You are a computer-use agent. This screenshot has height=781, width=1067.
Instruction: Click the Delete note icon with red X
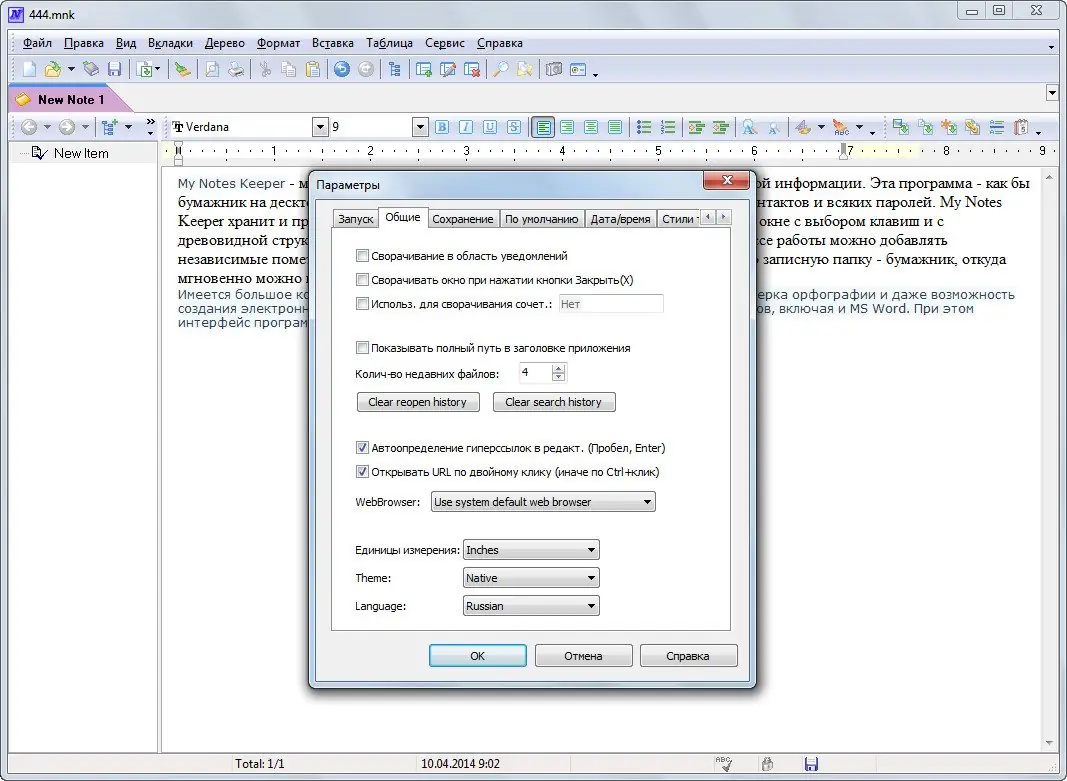point(472,69)
